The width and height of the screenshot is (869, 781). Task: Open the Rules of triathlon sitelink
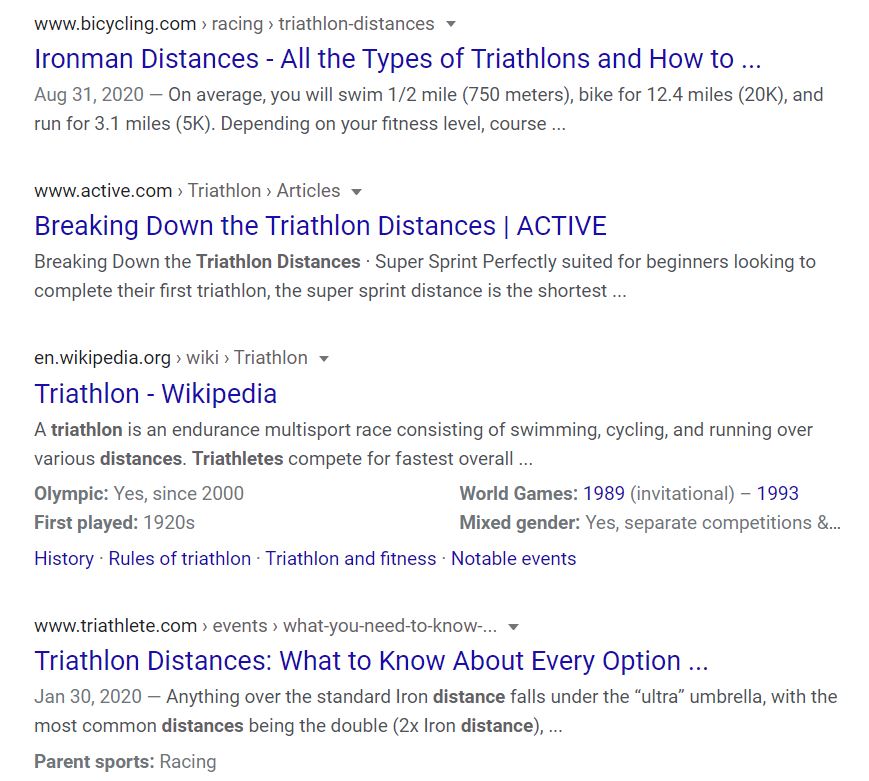coord(180,559)
